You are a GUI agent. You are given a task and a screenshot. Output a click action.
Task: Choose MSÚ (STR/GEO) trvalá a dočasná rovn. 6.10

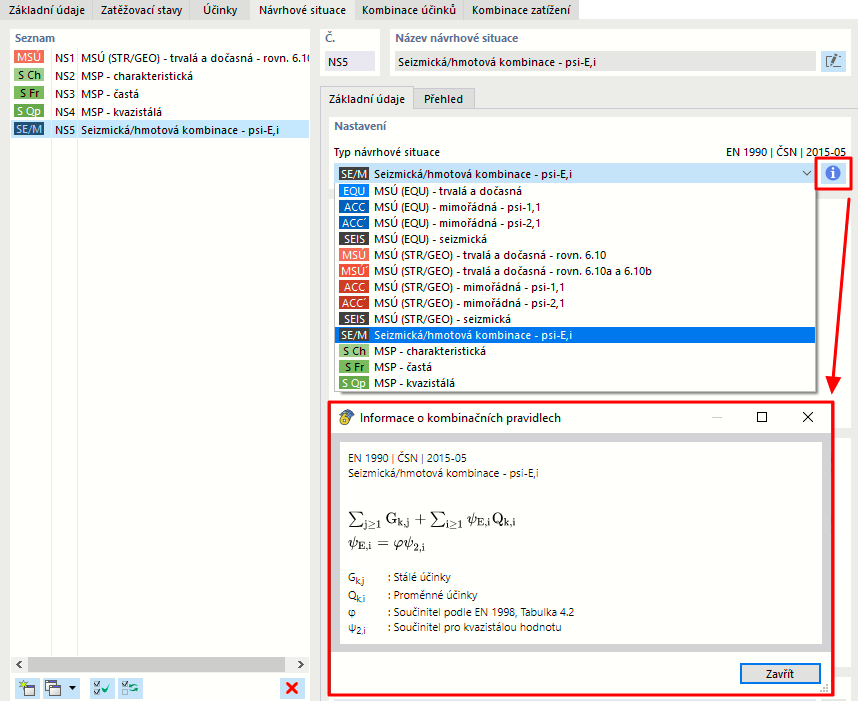(x=575, y=255)
